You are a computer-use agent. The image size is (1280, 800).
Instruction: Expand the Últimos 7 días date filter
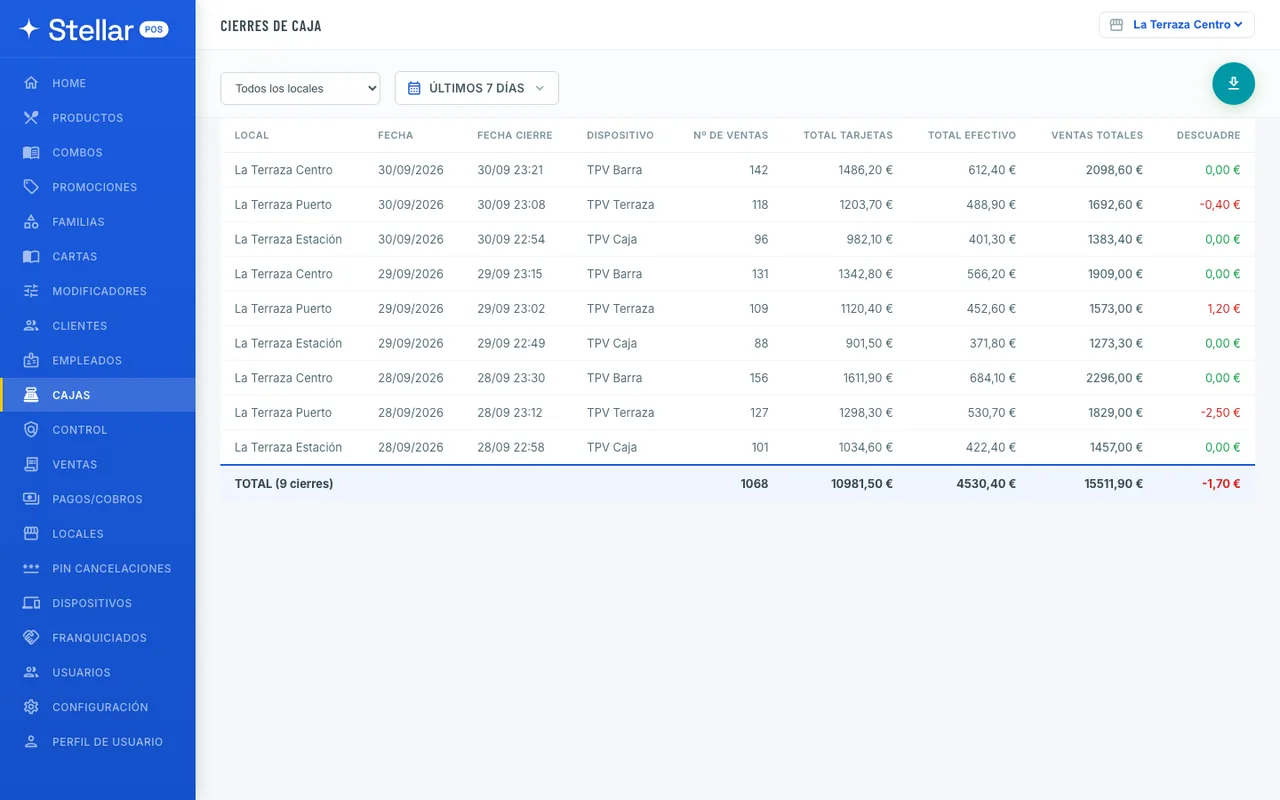point(477,88)
